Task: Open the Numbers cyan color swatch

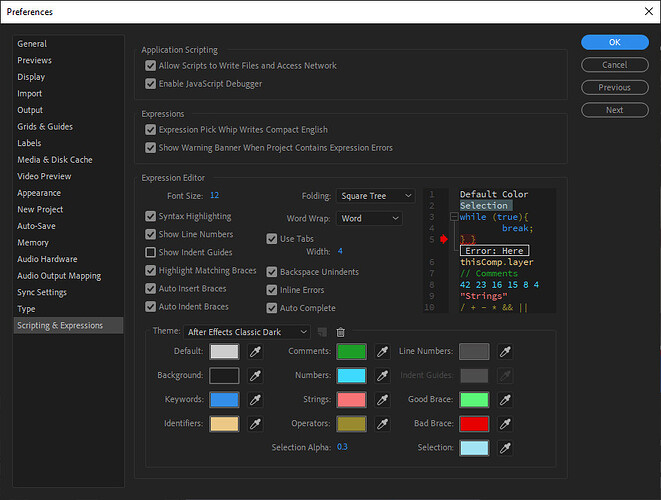Action: click(351, 375)
